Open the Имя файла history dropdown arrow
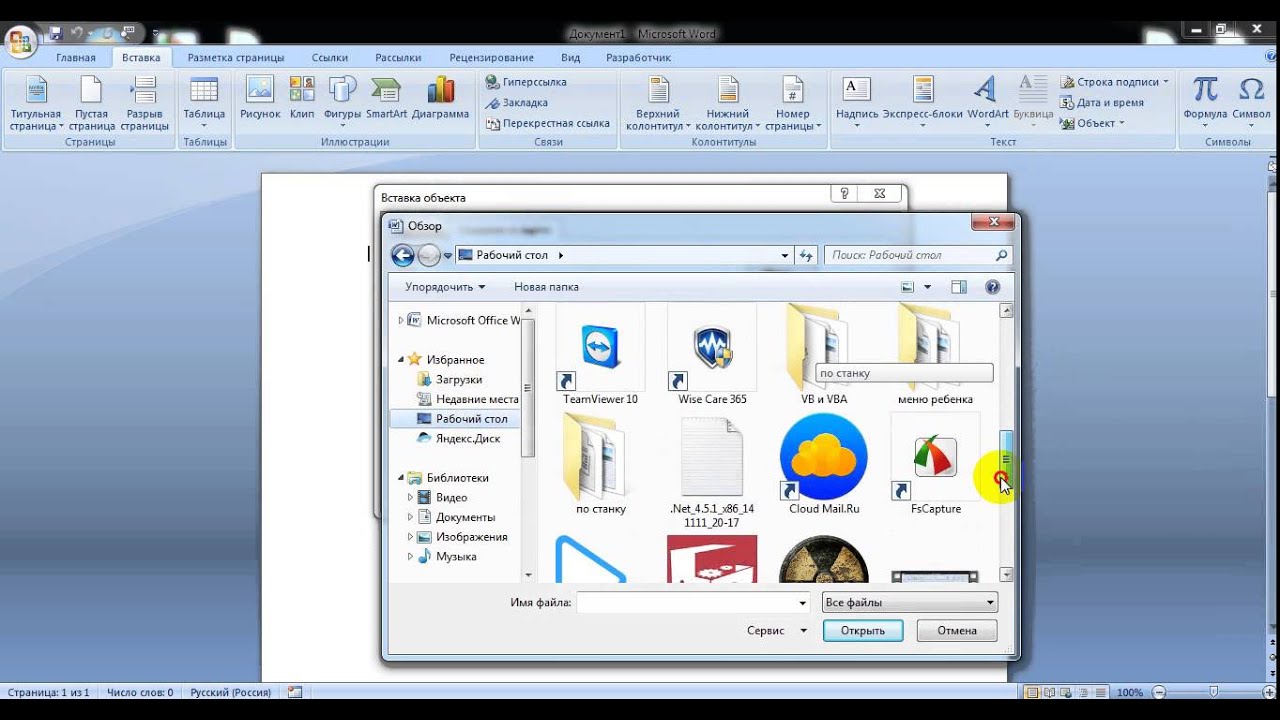 802,603
